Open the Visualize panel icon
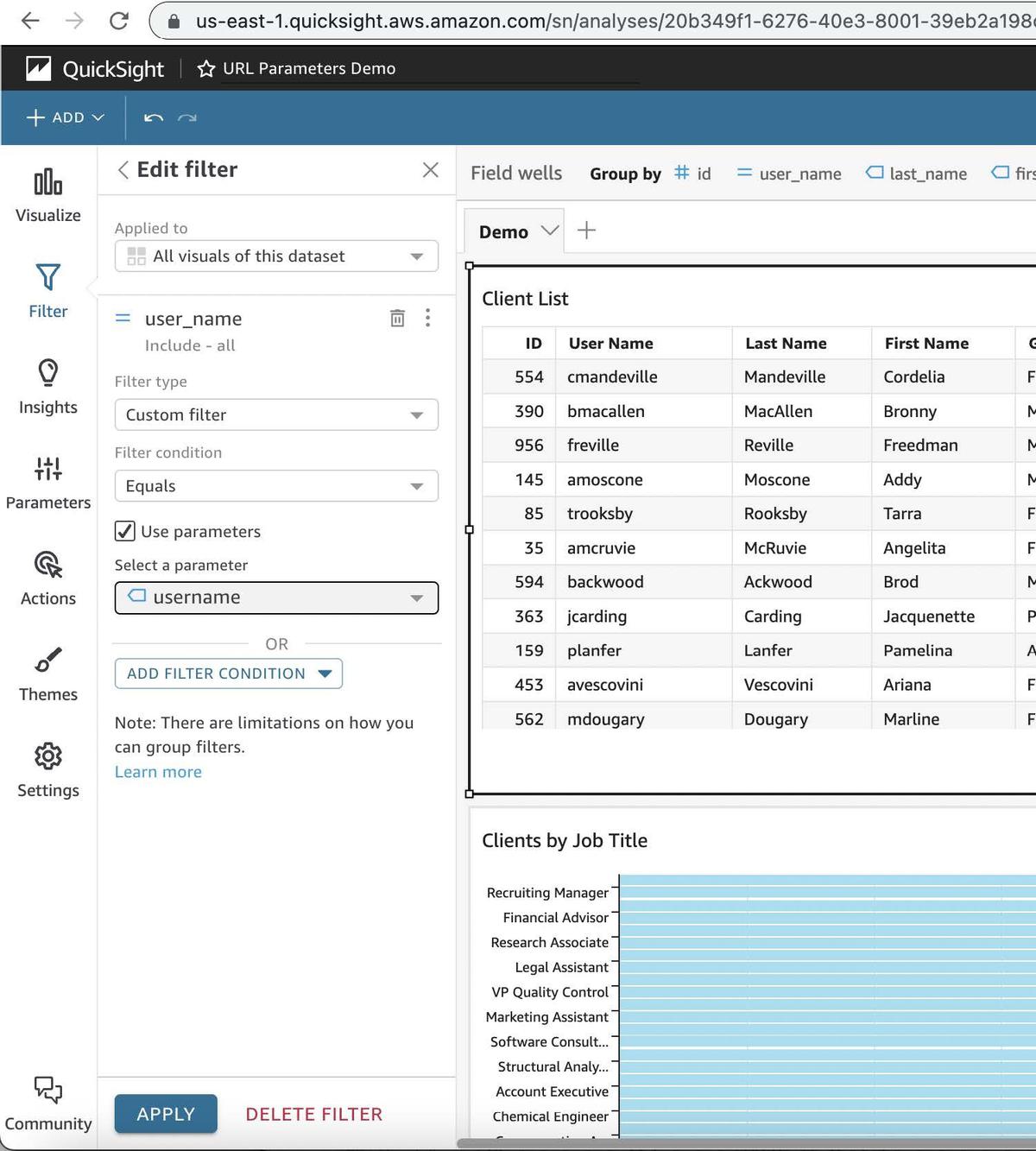This screenshot has width=1036, height=1151. click(47, 195)
